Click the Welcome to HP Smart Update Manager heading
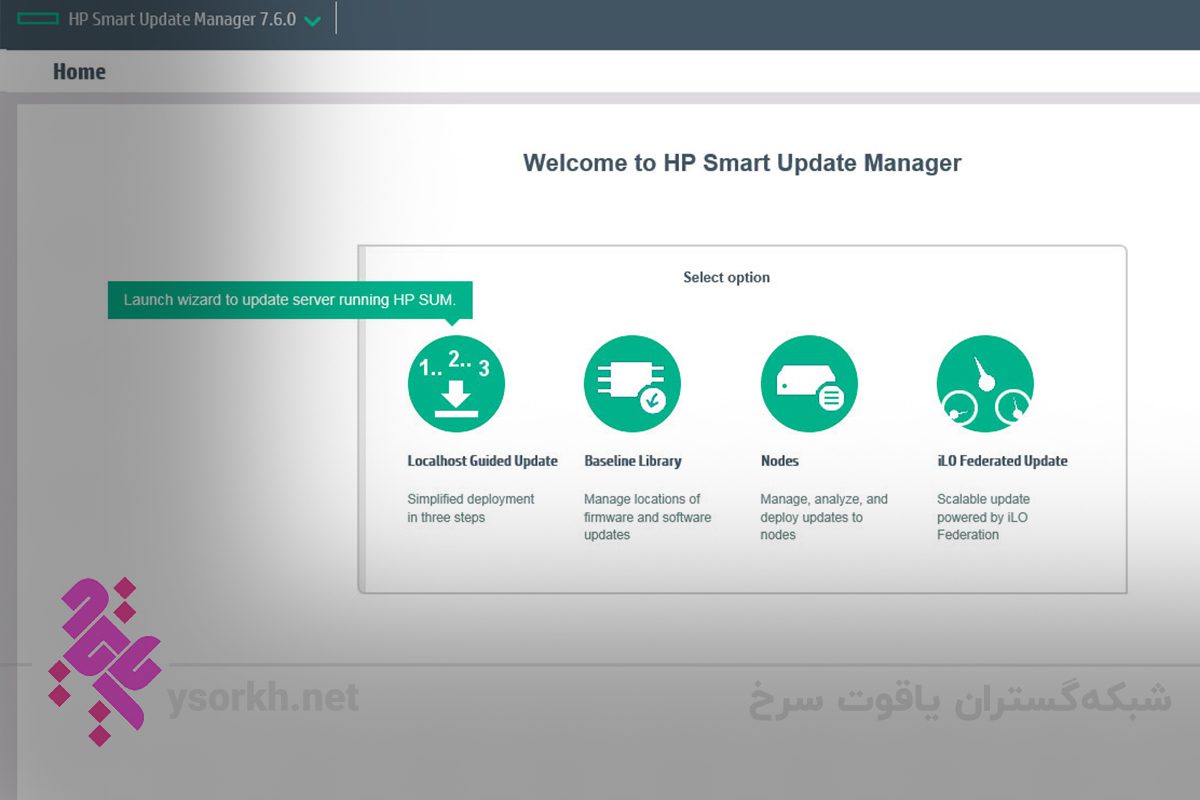This screenshot has width=1200, height=800. point(742,163)
